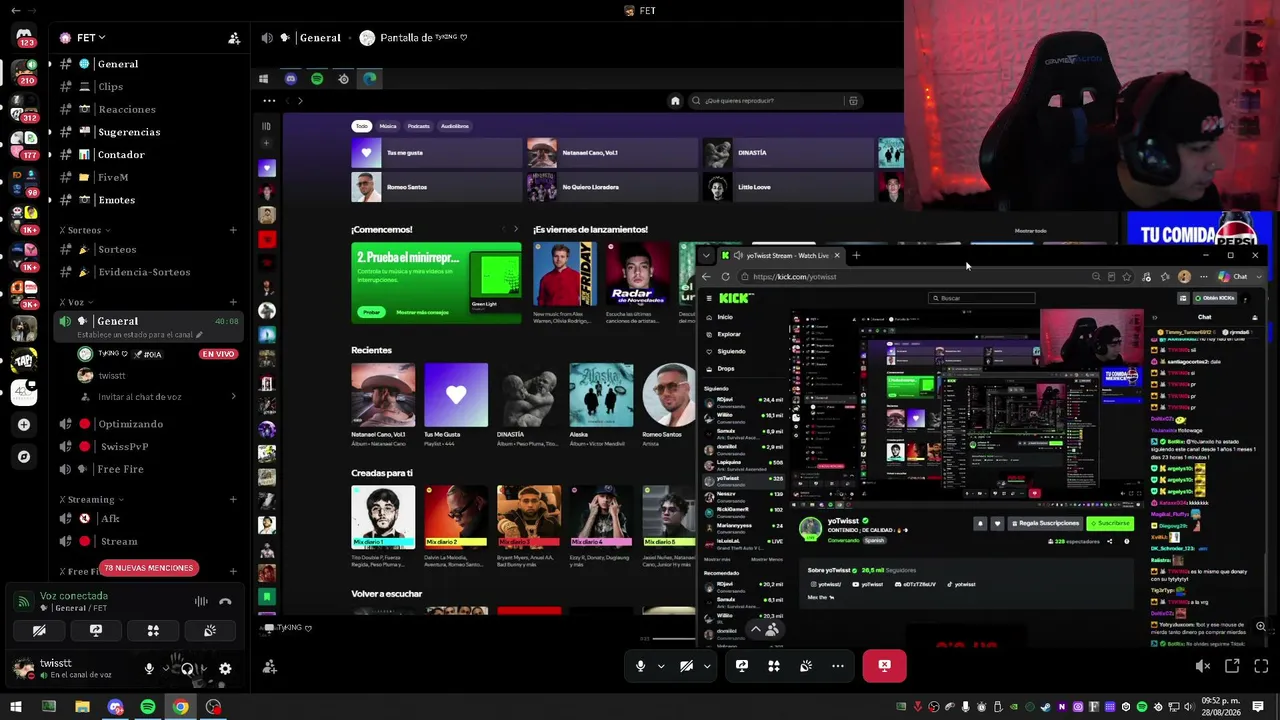Screen dimensions: 1280x720
Task: Expand output options beside user-panel headphones
Action: coord(203,669)
